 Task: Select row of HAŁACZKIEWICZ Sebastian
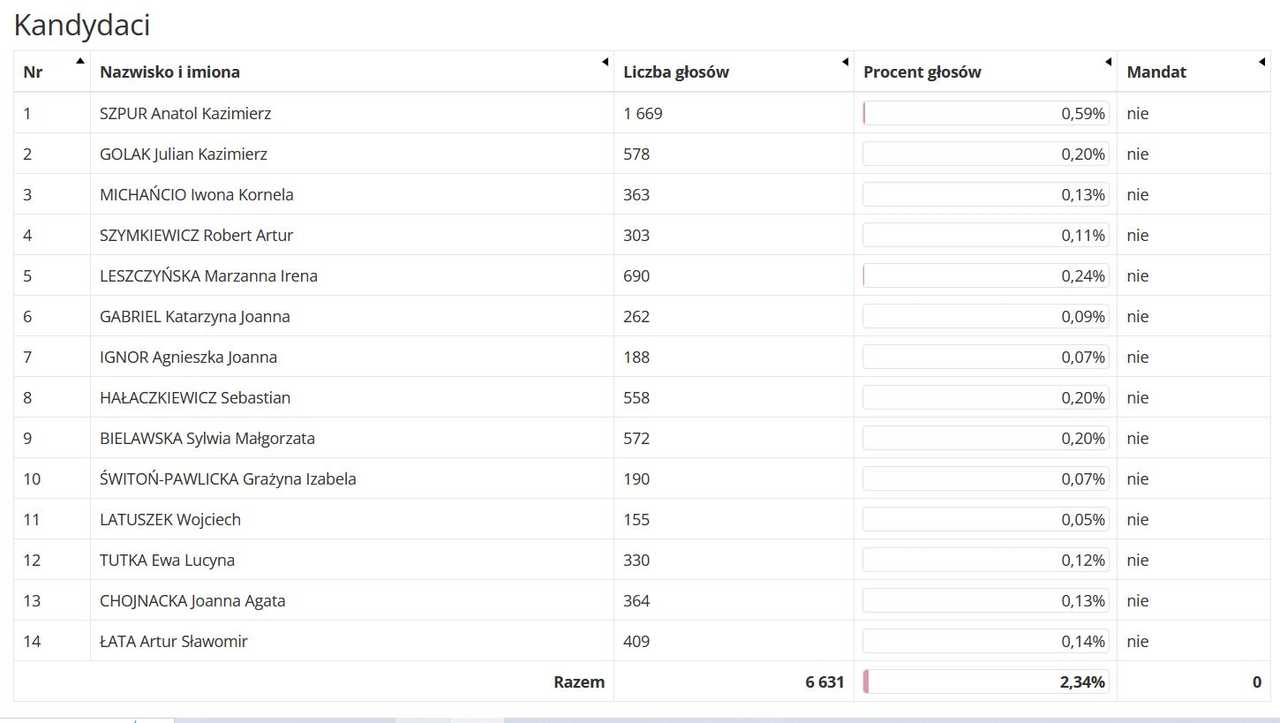(642, 398)
